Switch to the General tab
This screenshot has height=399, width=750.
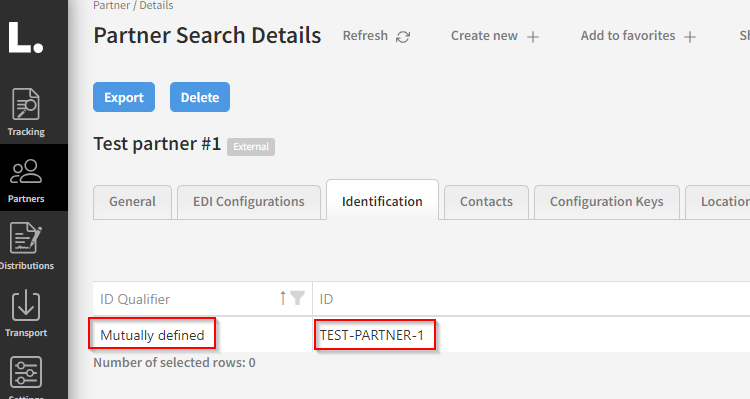pos(132,202)
